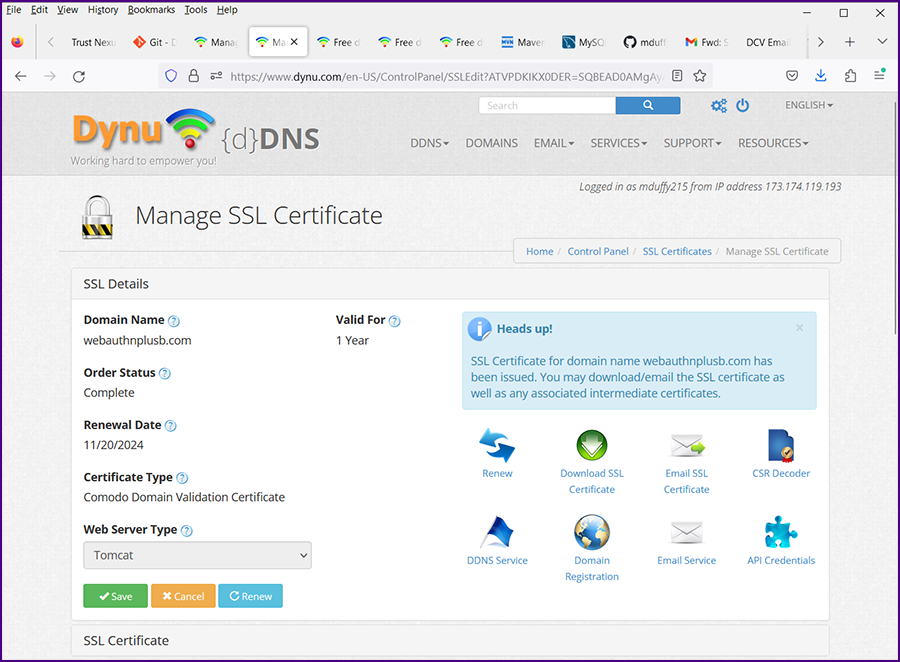
Task: Go to DDNS Service icon
Action: (x=497, y=532)
